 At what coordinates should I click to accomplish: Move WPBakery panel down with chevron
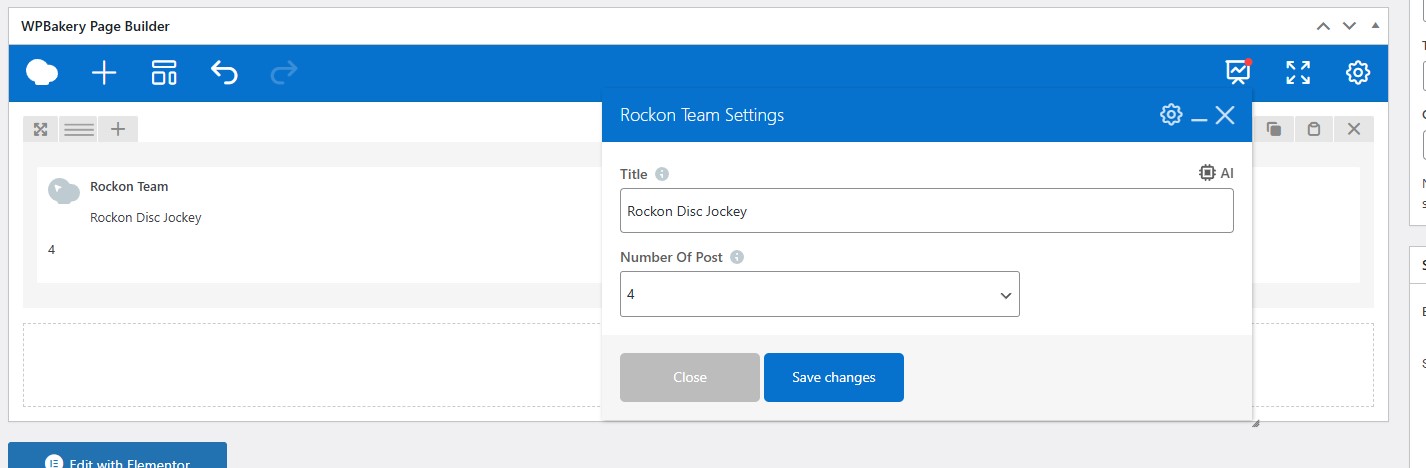1349,26
